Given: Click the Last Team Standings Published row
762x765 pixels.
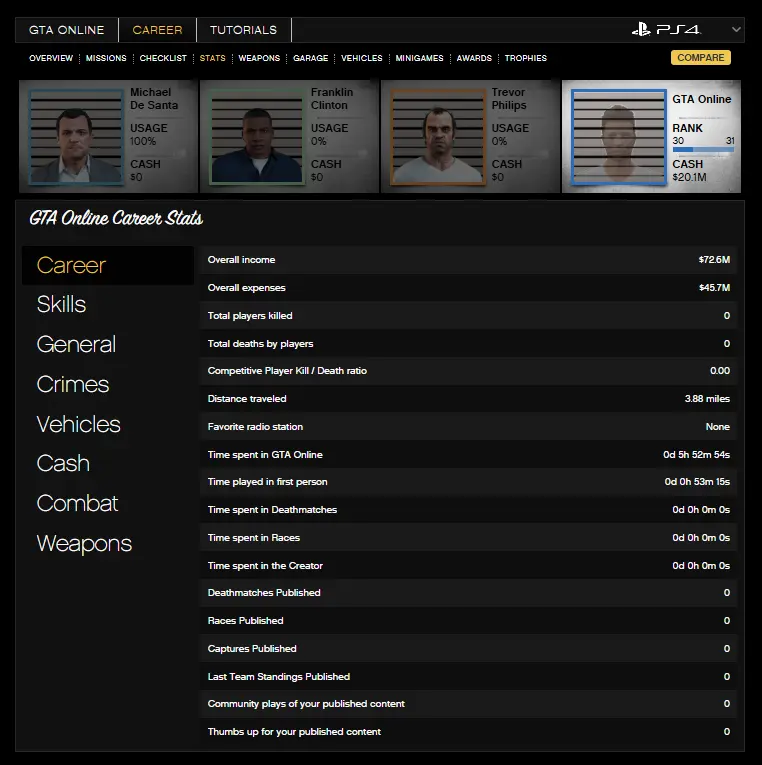Looking at the screenshot, I should (x=468, y=677).
